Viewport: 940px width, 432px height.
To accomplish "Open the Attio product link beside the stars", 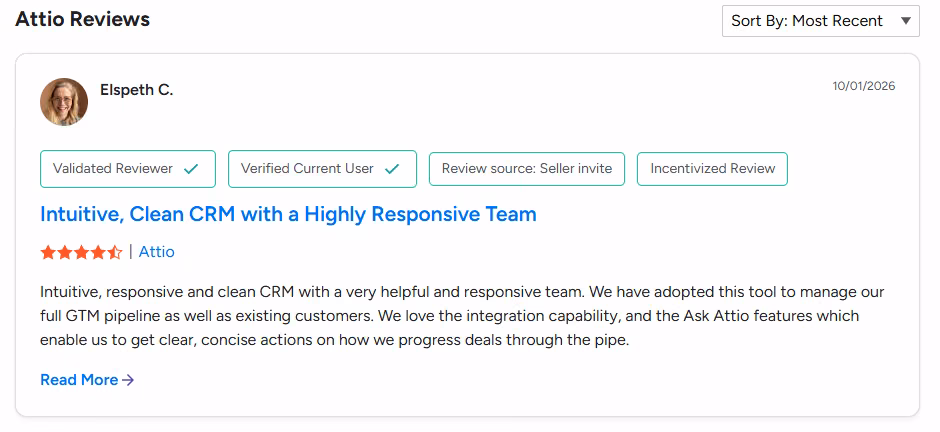I will coord(156,252).
